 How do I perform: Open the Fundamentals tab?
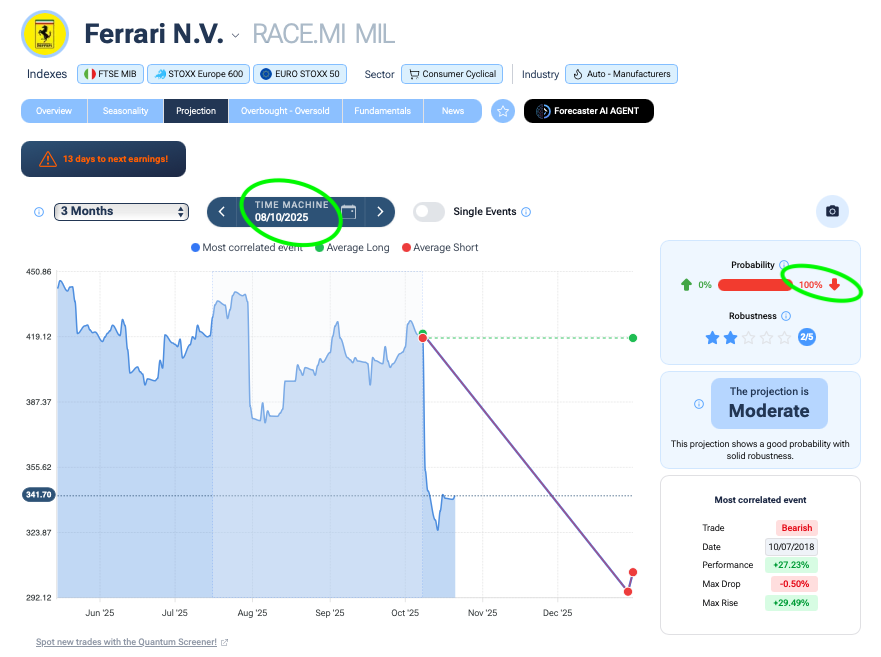click(382, 111)
